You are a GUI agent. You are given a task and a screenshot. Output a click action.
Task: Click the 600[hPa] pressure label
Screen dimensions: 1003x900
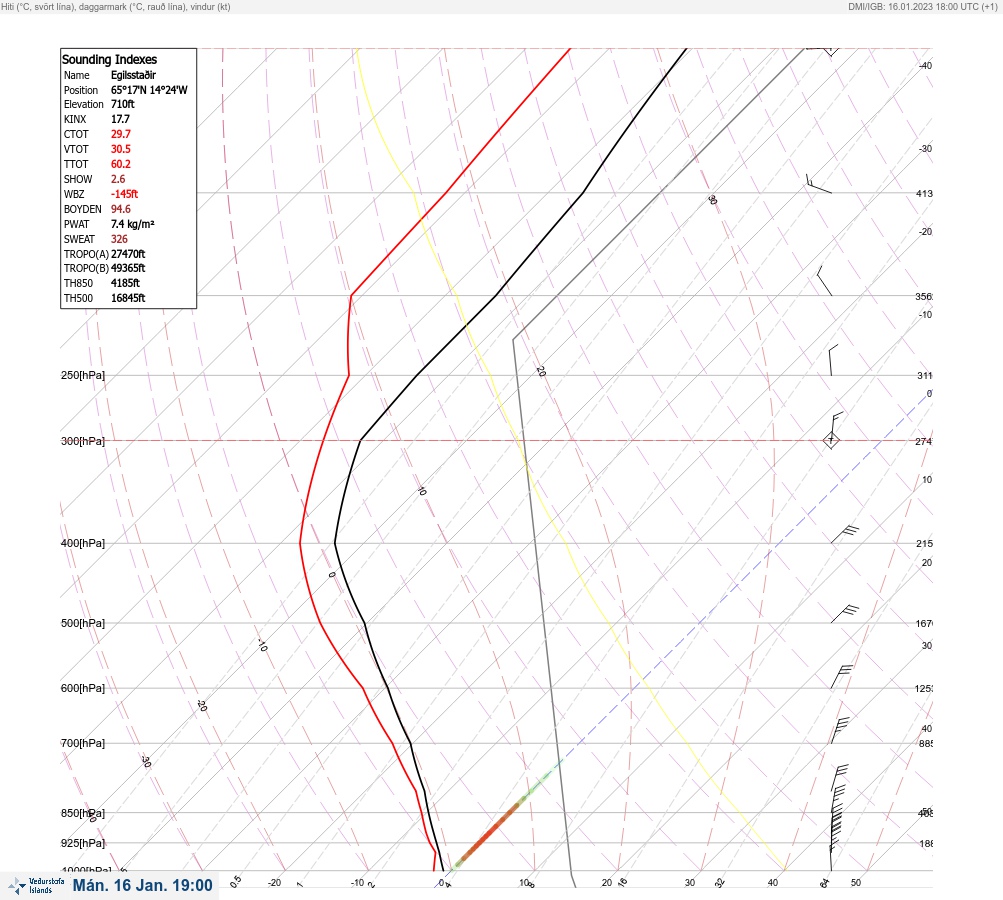click(83, 688)
